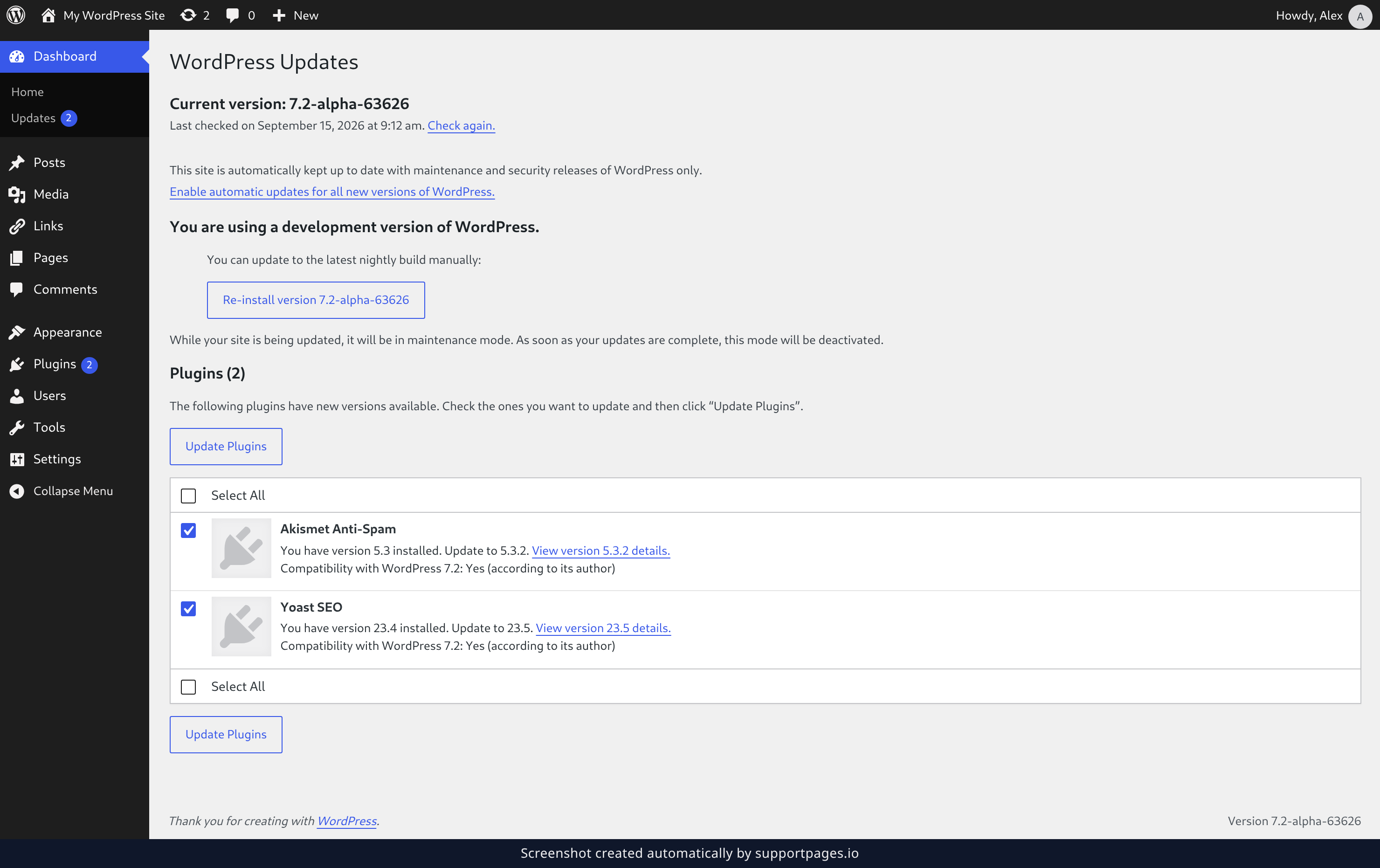Open the Home submenu item
1380x868 pixels.
pyautogui.click(x=28, y=92)
